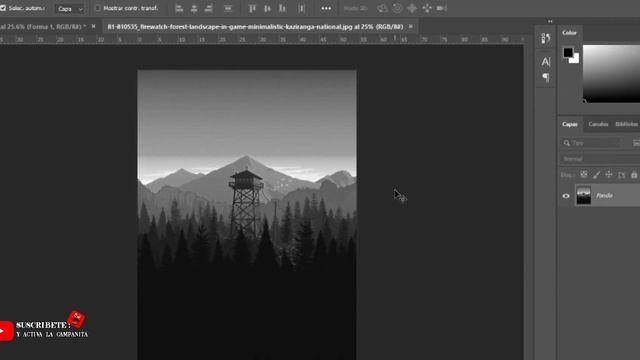Image resolution: width=640 pixels, height=360 pixels.
Task: Open the Paragraph panel icon in dock
Action: tap(546, 78)
